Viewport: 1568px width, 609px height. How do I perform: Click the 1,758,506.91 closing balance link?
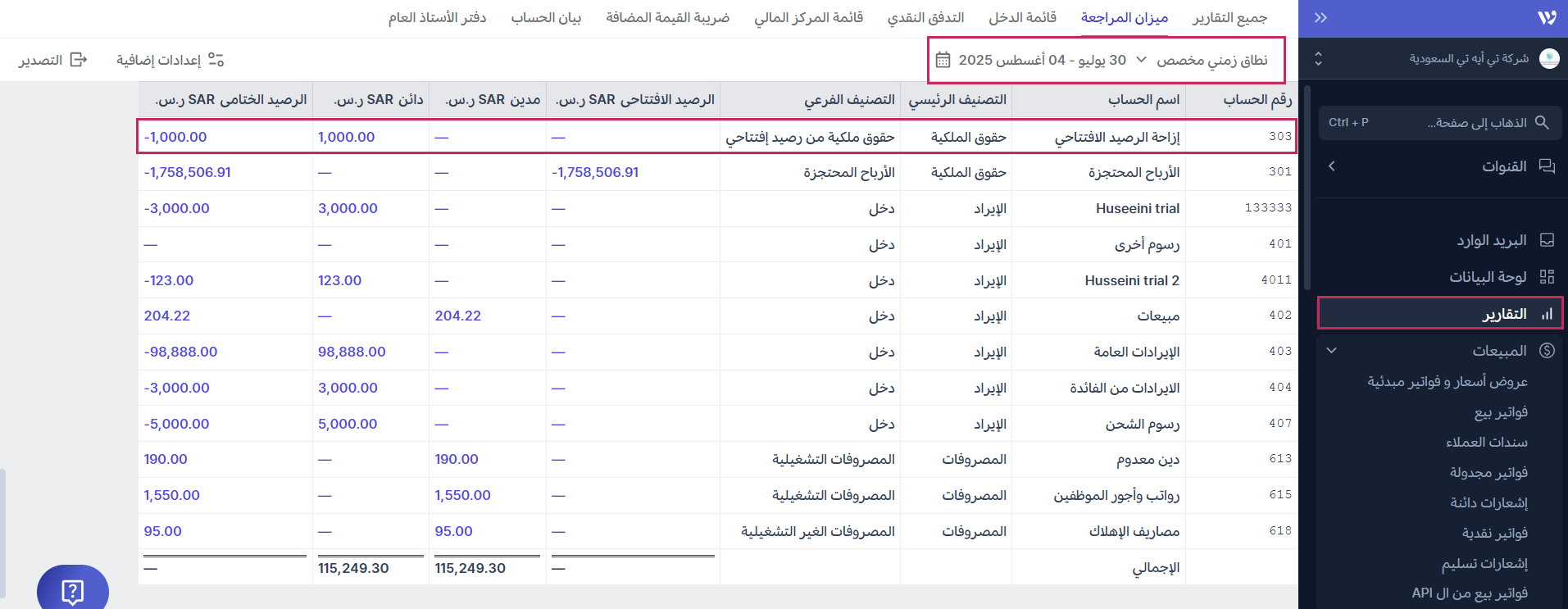[x=188, y=172]
